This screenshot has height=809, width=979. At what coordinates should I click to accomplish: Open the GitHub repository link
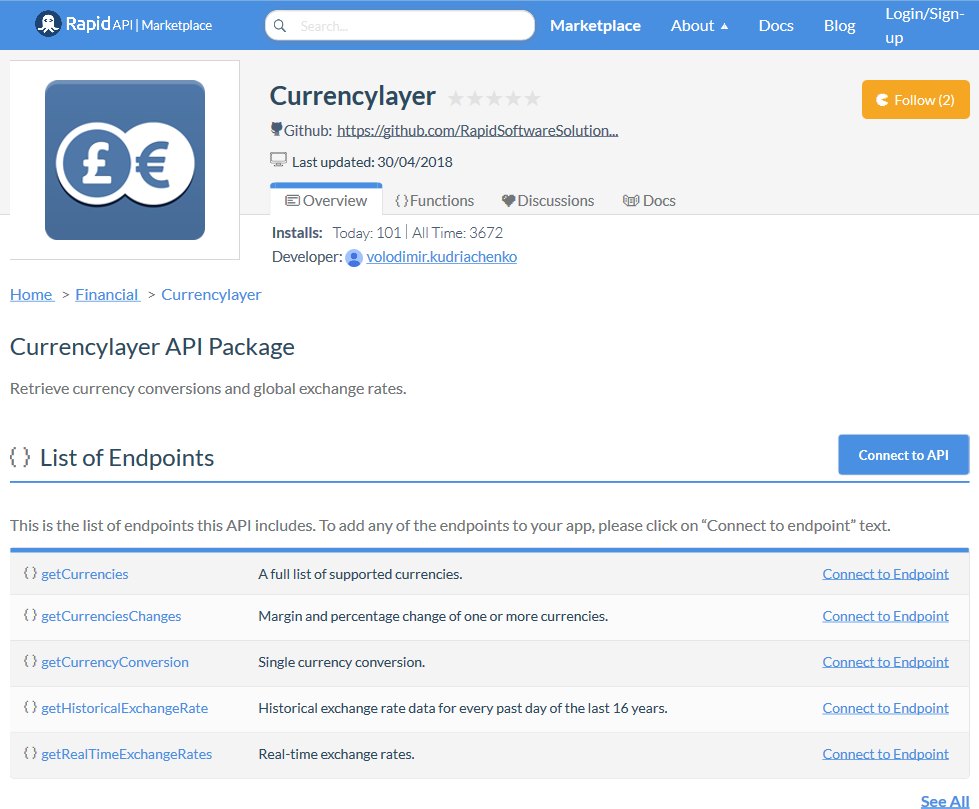click(478, 130)
